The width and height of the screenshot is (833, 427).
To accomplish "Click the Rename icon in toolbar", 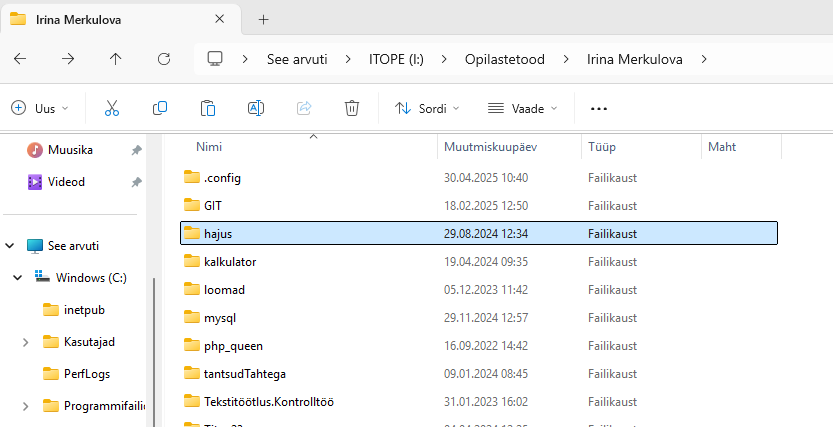I will [256, 108].
